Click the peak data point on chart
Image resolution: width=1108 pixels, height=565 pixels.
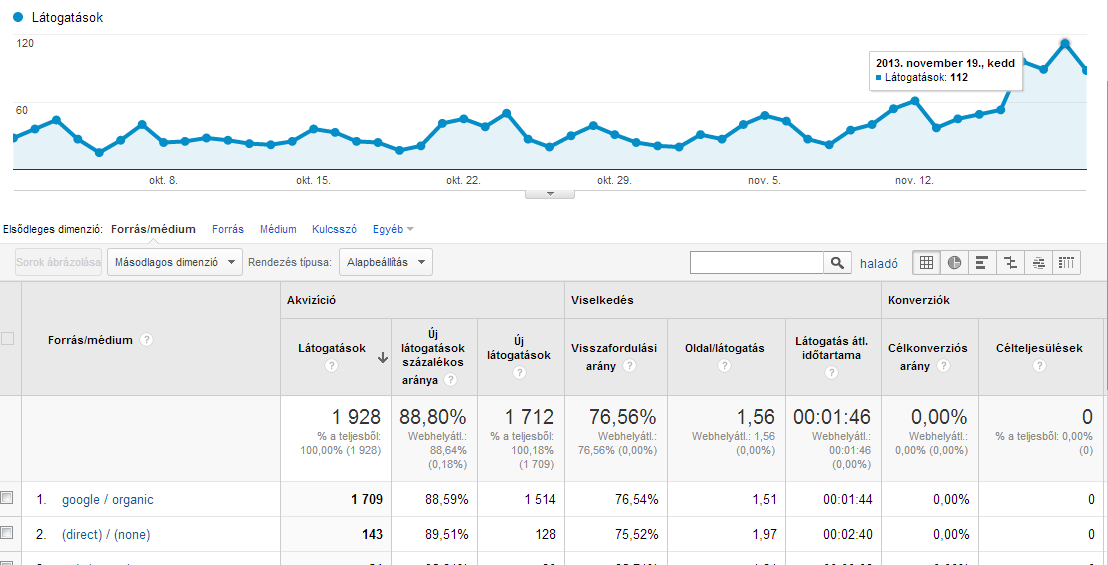[x=1065, y=44]
